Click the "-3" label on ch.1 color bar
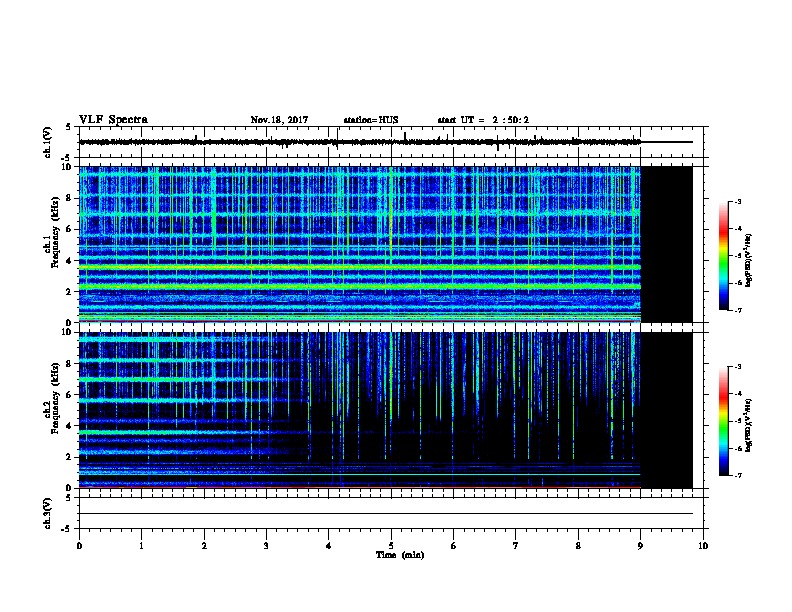Image resolution: width=792 pixels, height=612 pixels. click(x=738, y=201)
